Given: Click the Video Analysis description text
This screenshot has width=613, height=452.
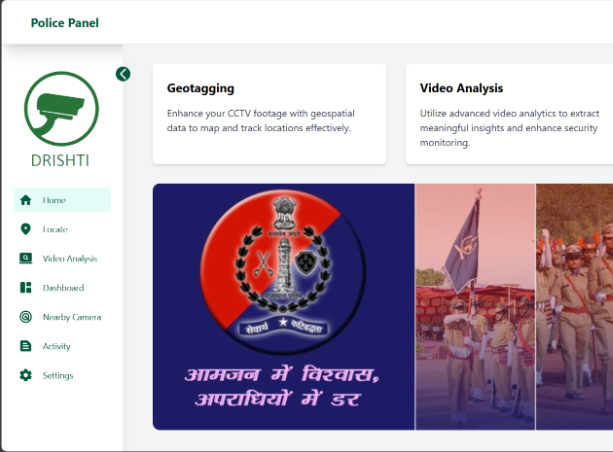Looking at the screenshot, I should [509, 128].
